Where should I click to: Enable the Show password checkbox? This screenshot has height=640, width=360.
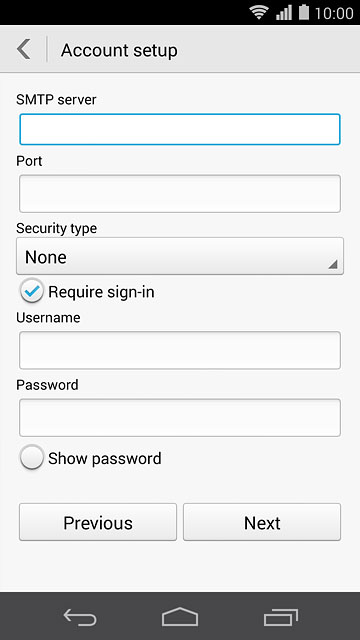pos(32,457)
